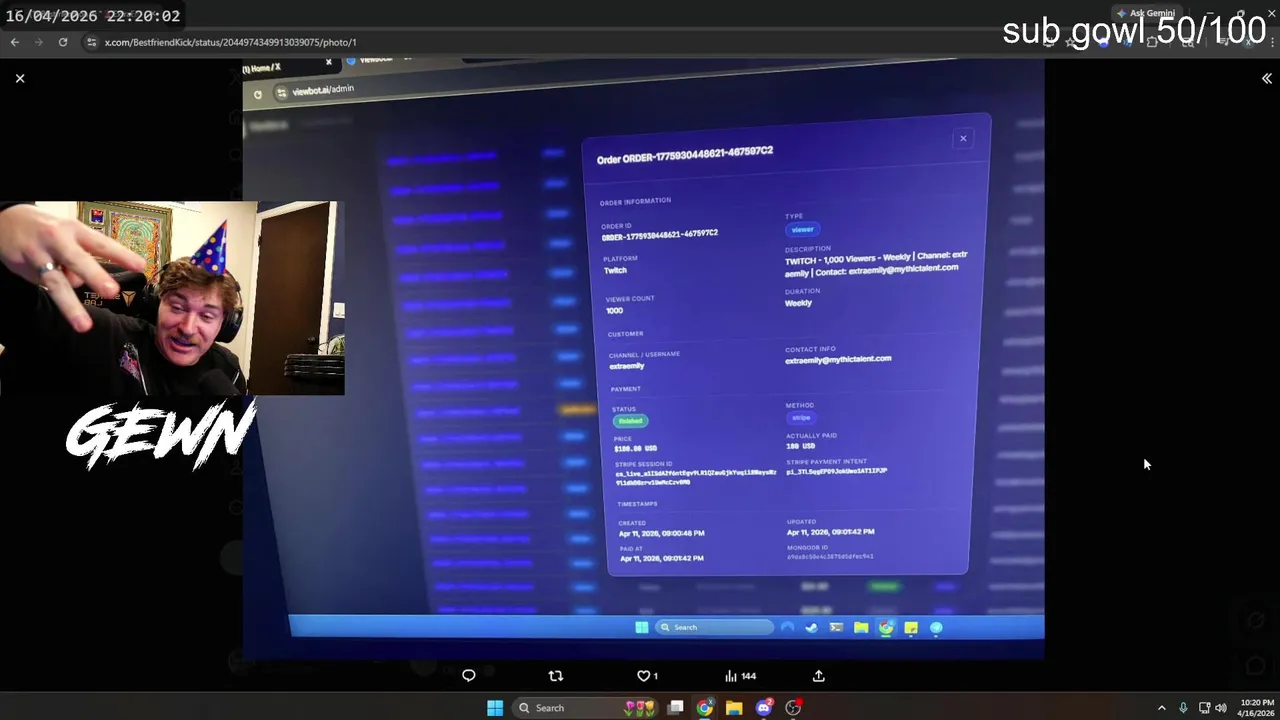The height and width of the screenshot is (720, 1280).
Task: Click the microphone tray icon
Action: pyautogui.click(x=1183, y=708)
